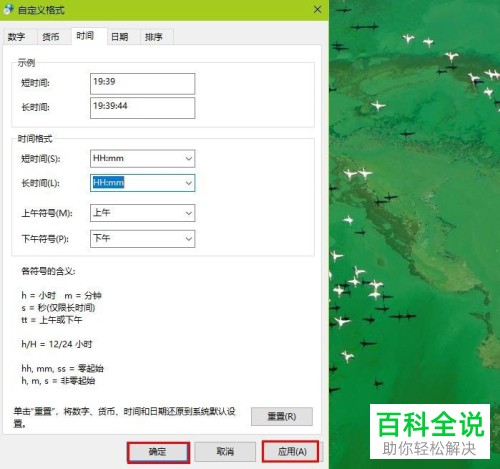Click the 上午符号(M): label
500x469 pixels.
pos(47,213)
